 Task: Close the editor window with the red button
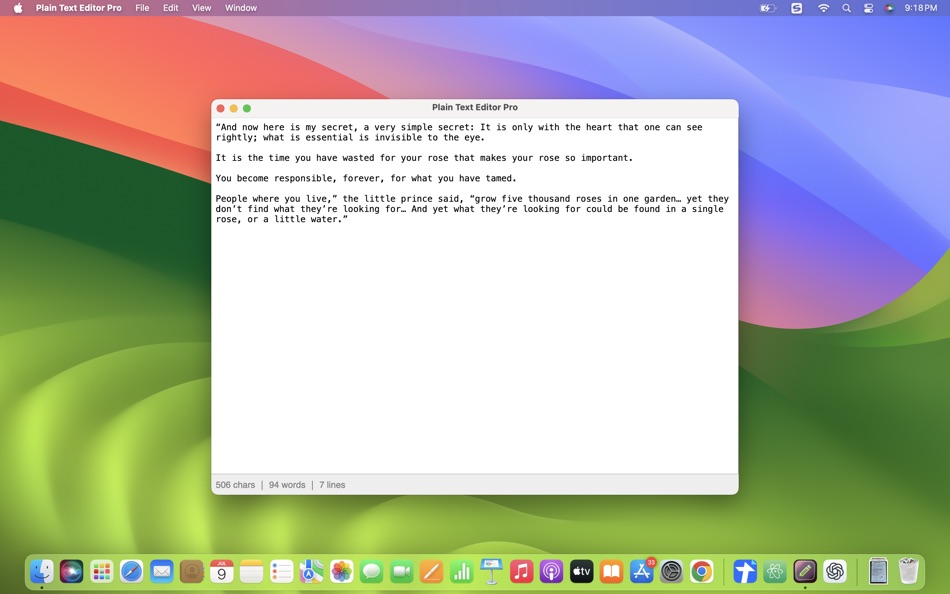pyautogui.click(x=221, y=108)
